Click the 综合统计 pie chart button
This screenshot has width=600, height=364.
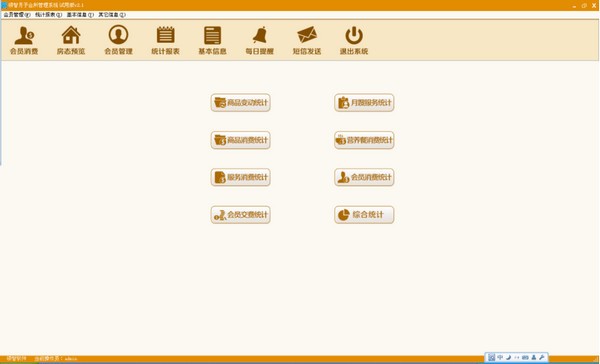pos(364,215)
